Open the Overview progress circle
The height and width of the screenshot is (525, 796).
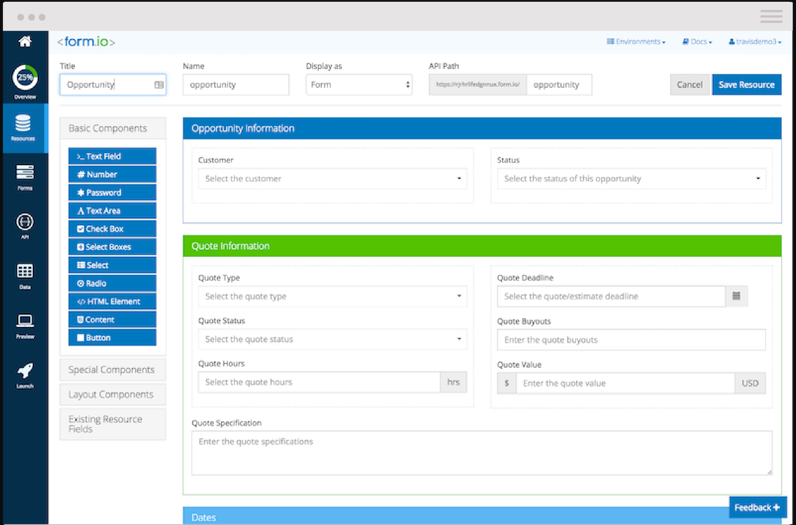point(24,78)
